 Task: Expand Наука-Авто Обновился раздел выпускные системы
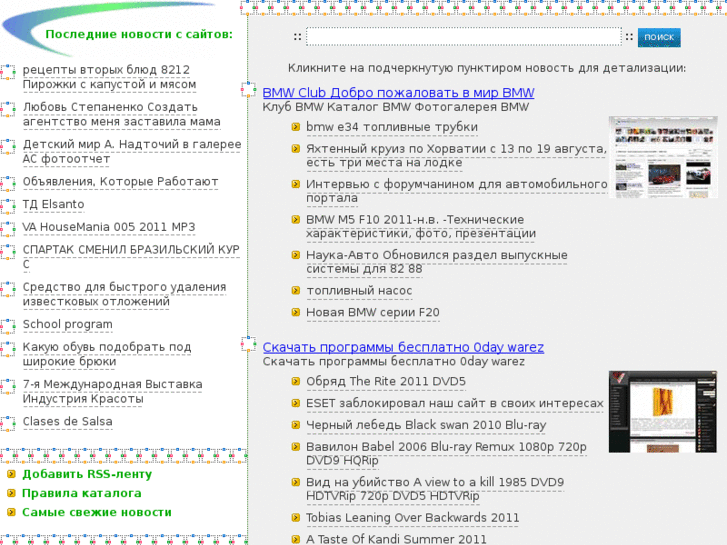point(437,262)
